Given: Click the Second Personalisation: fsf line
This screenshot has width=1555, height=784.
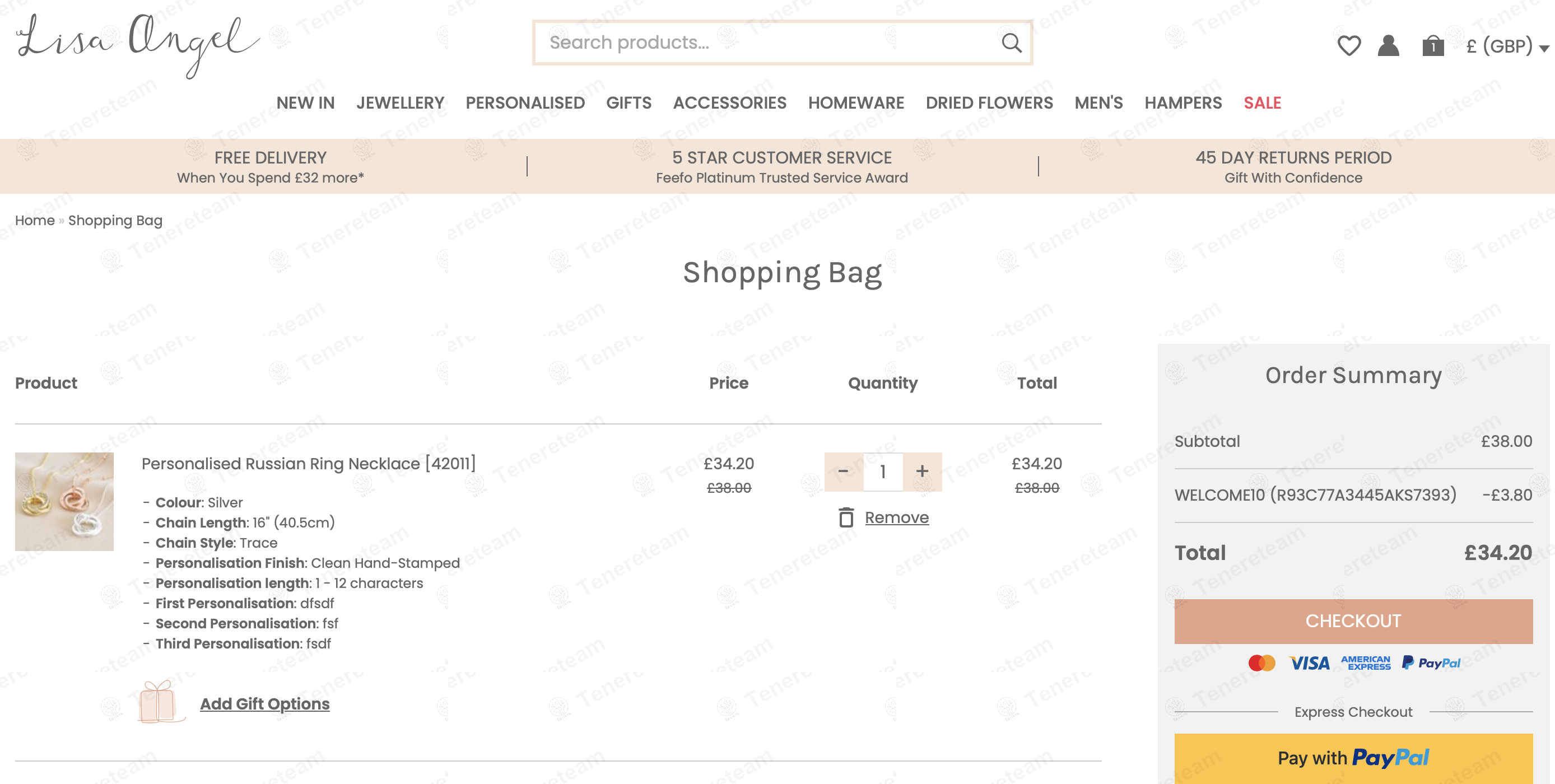Looking at the screenshot, I should [x=247, y=623].
